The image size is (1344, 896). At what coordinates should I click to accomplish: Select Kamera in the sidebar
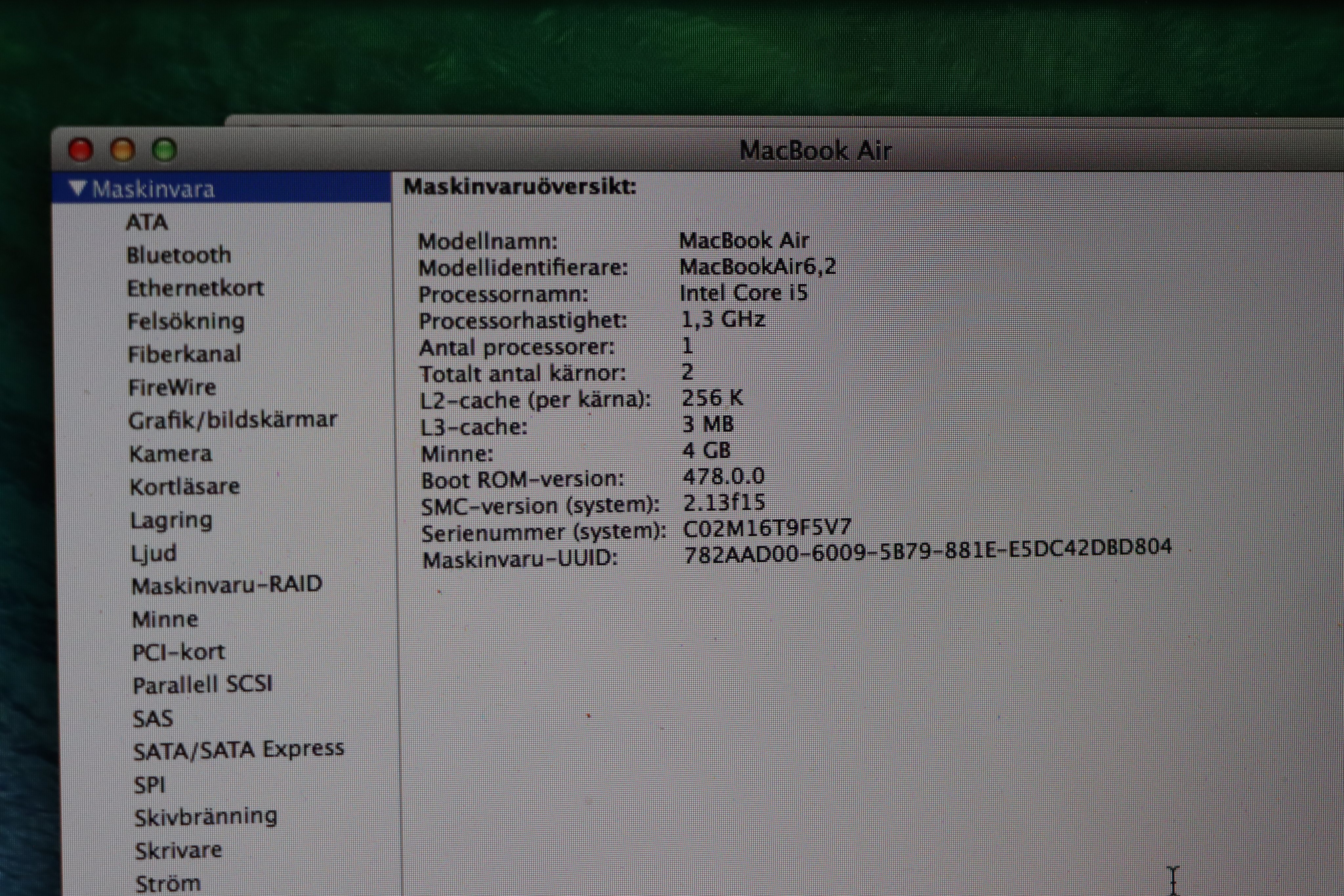(171, 454)
